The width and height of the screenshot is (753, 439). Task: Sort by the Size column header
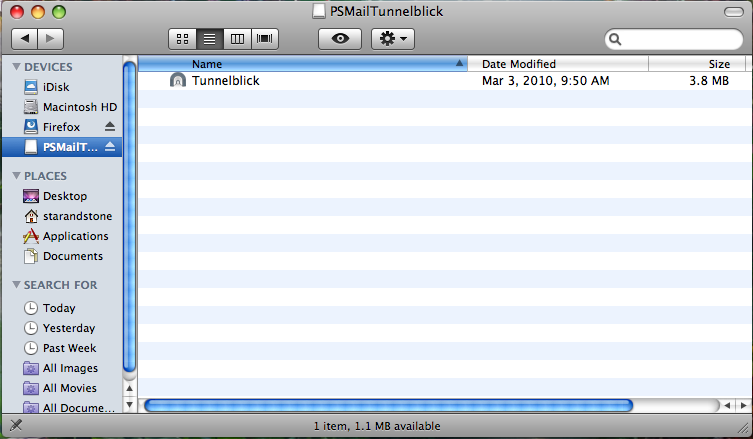(697, 64)
